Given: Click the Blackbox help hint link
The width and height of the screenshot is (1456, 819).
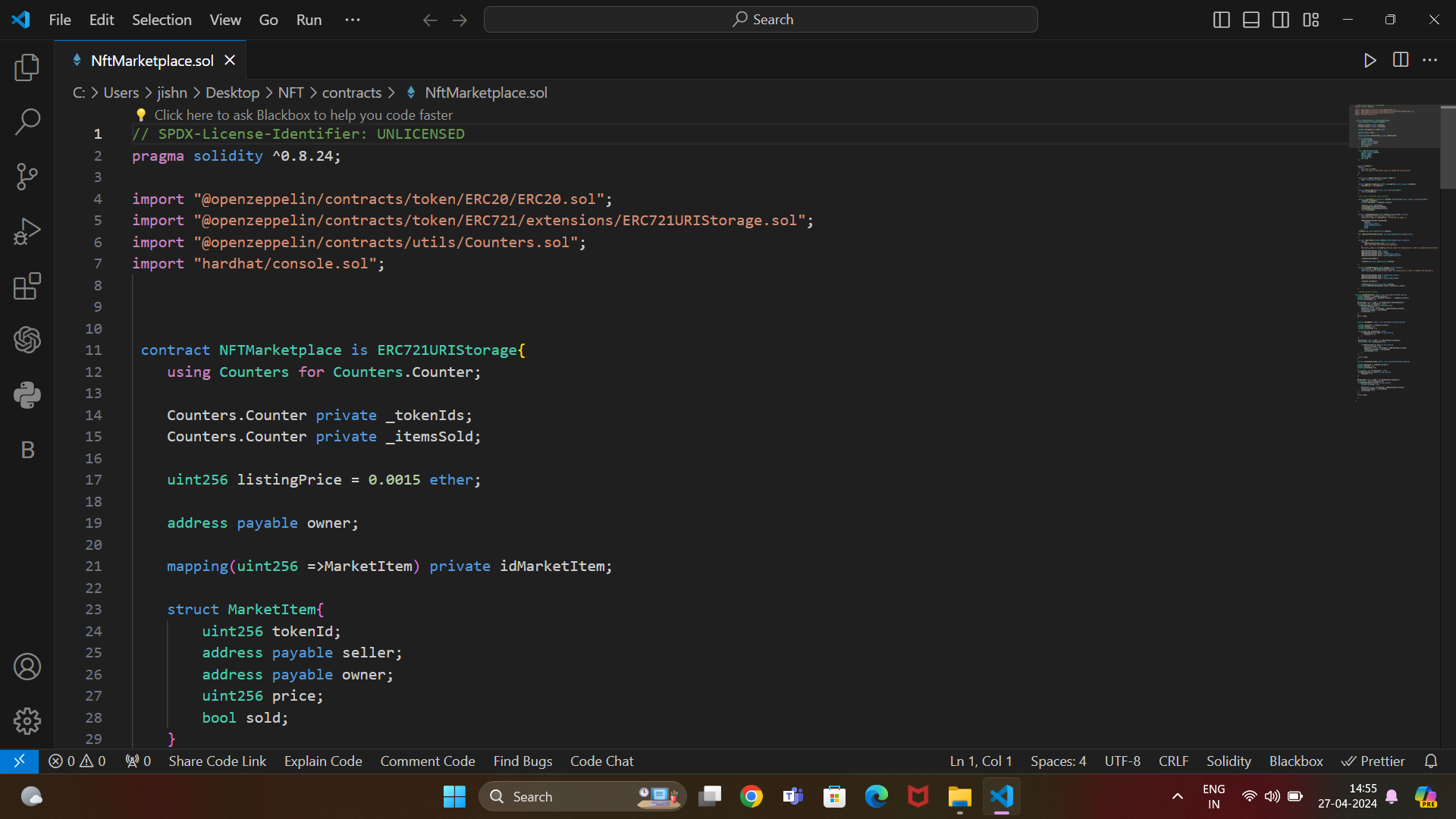Looking at the screenshot, I should [303, 115].
